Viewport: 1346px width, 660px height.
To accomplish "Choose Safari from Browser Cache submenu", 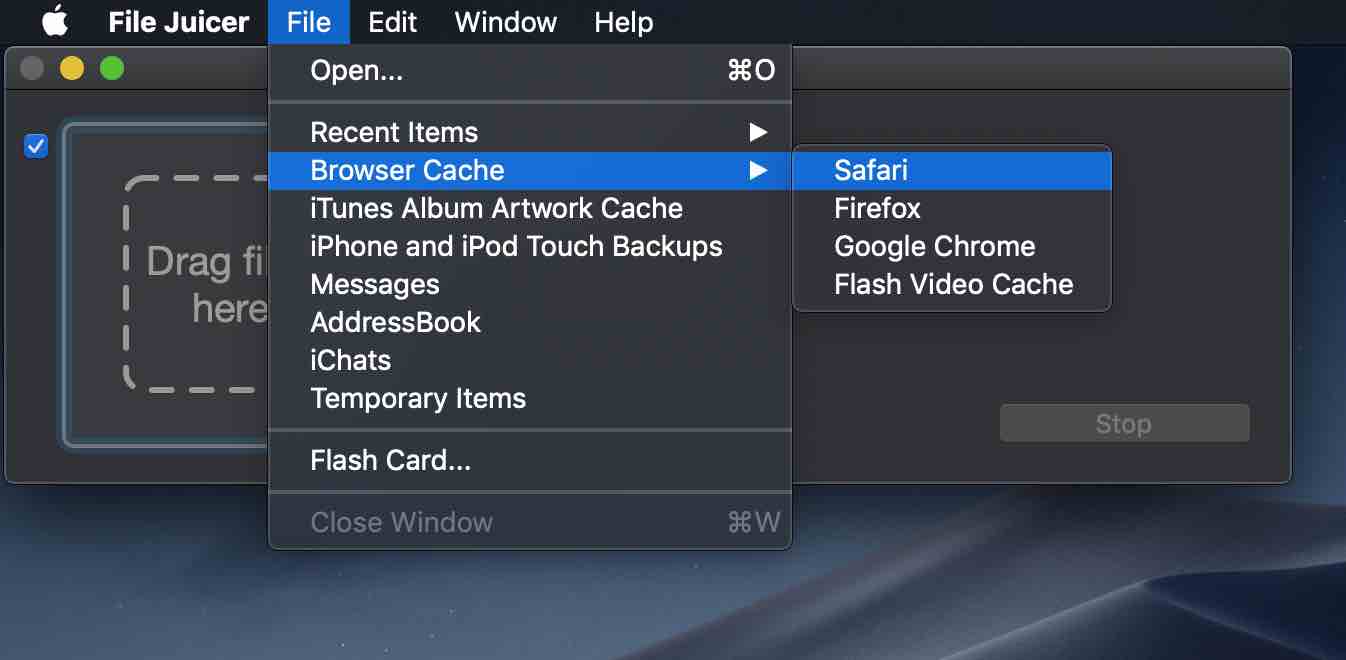I will point(870,170).
